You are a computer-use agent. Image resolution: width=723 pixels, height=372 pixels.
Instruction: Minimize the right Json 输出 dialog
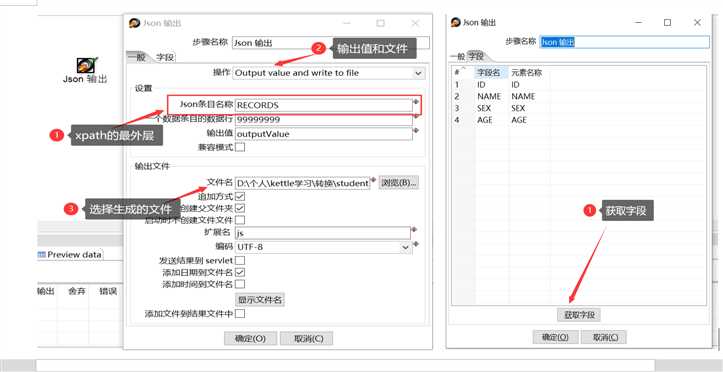pyautogui.click(x=638, y=22)
